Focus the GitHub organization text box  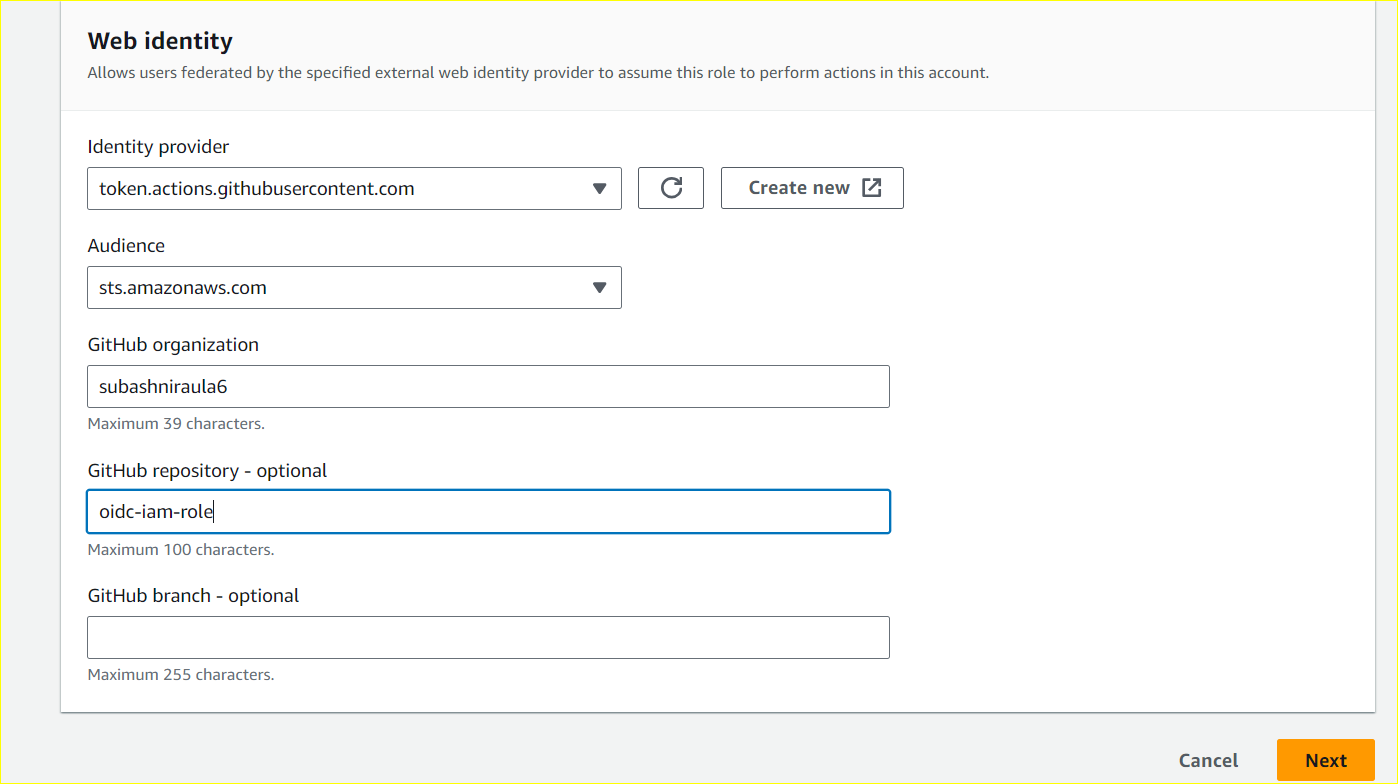point(488,386)
